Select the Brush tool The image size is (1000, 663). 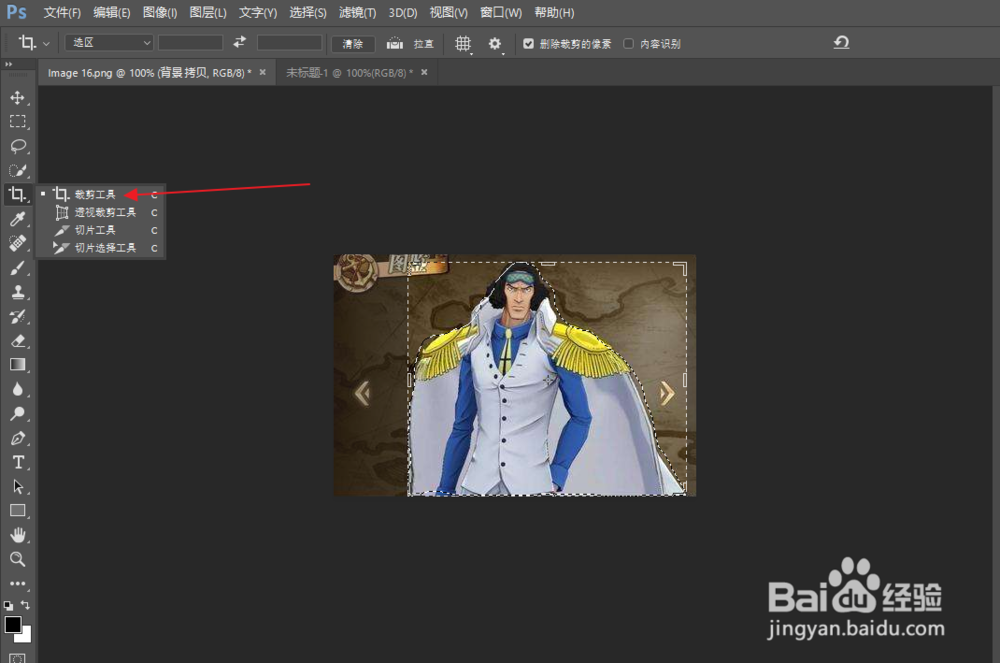coord(17,268)
